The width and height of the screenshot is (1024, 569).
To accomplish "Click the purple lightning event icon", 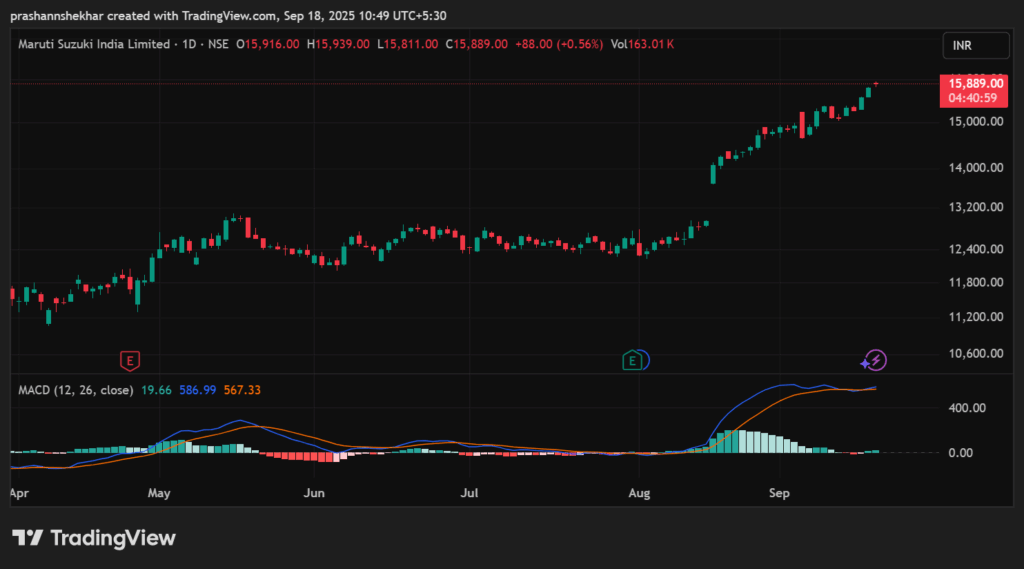I will pyautogui.click(x=875, y=360).
